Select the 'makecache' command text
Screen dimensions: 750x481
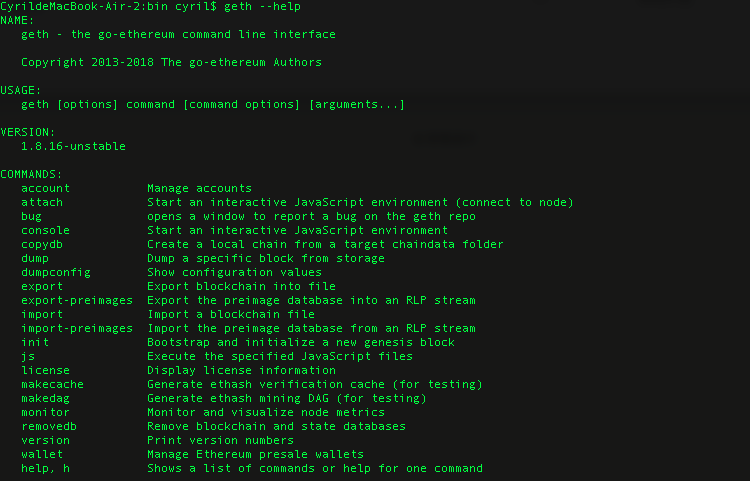click(53, 384)
